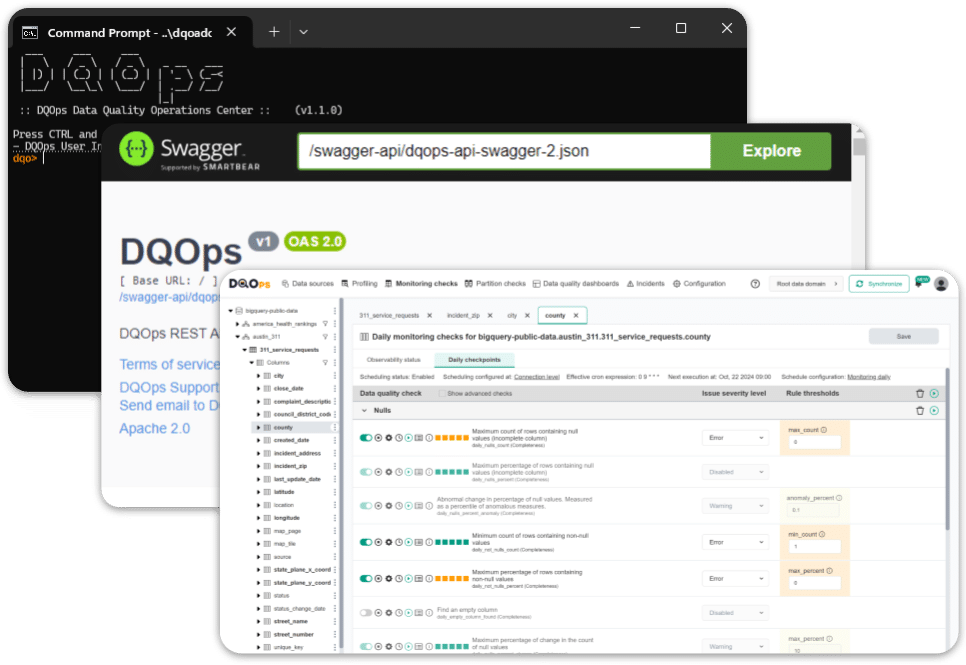Open the Connection level scheduling link
The height and width of the screenshot is (665, 966).
537,377
